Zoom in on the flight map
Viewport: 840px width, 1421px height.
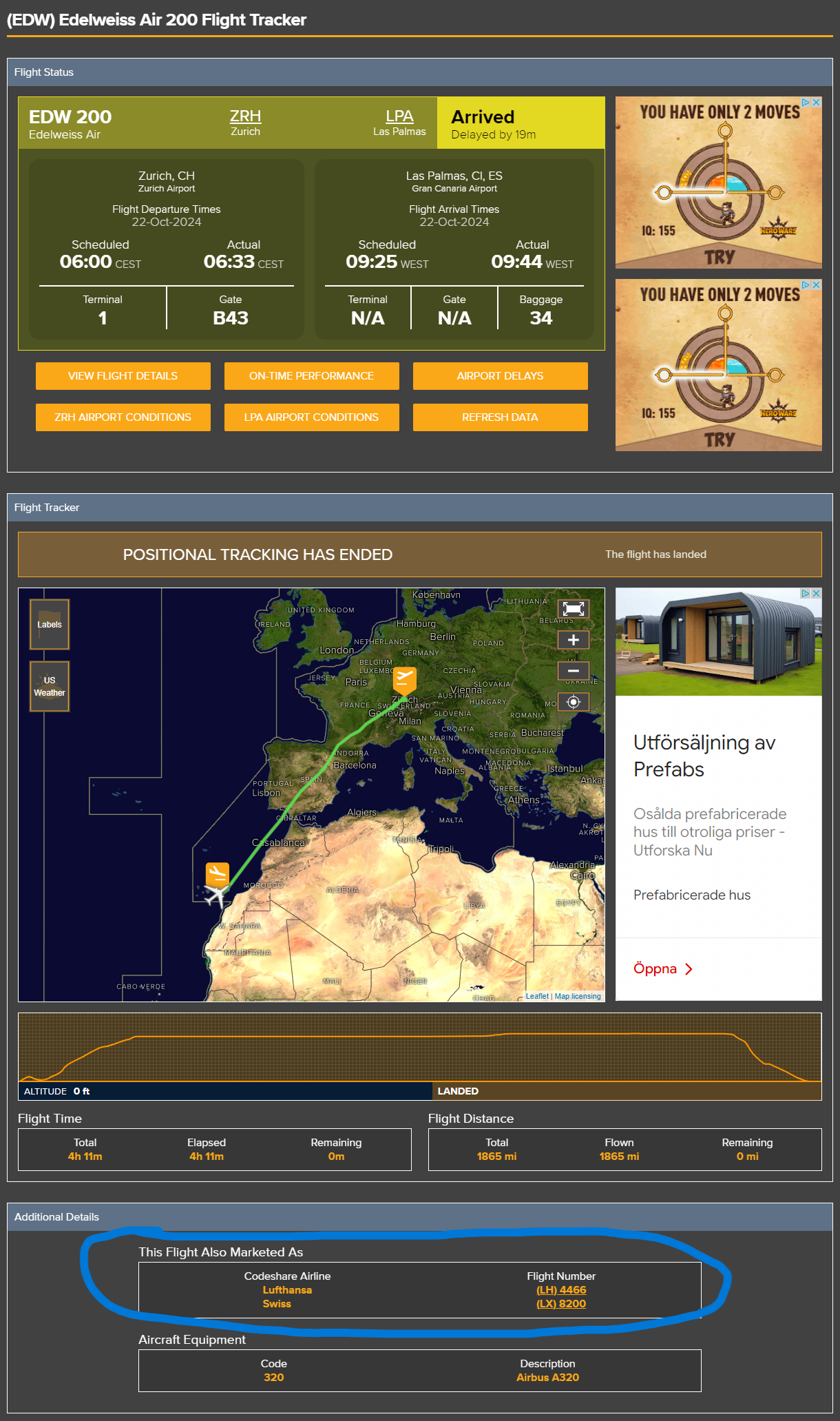tap(573, 640)
